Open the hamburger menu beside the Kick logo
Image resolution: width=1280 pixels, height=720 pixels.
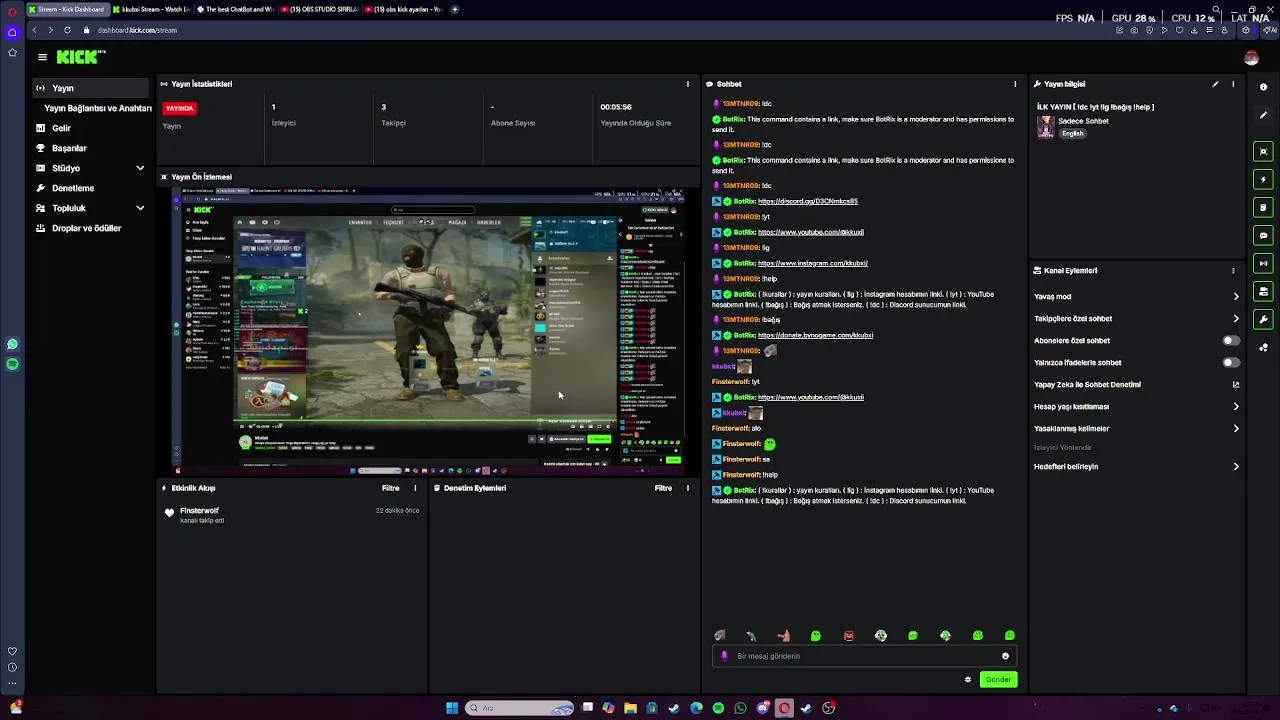(x=42, y=57)
